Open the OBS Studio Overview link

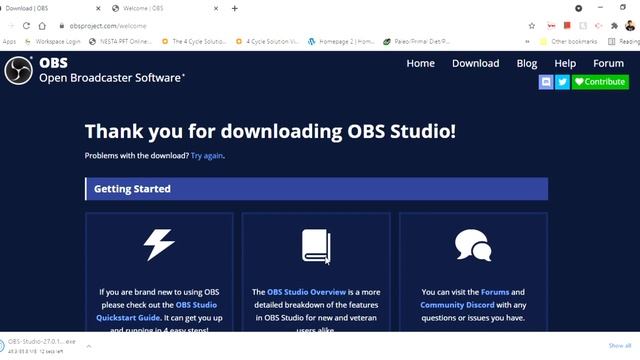(x=306, y=292)
